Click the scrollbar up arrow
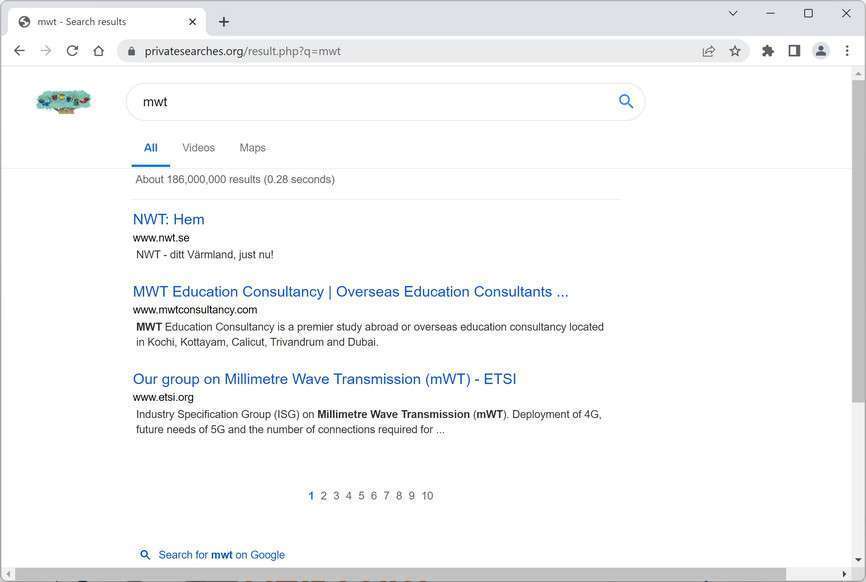 click(x=858, y=73)
